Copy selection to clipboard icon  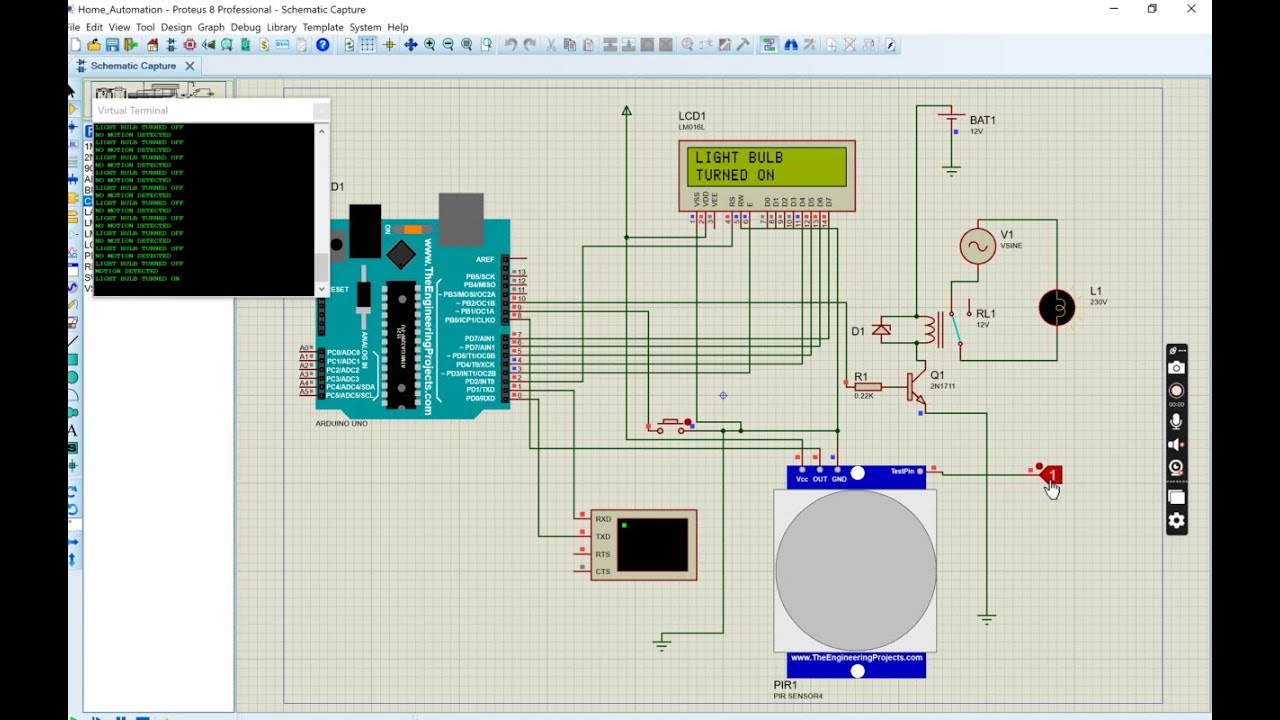[570, 45]
